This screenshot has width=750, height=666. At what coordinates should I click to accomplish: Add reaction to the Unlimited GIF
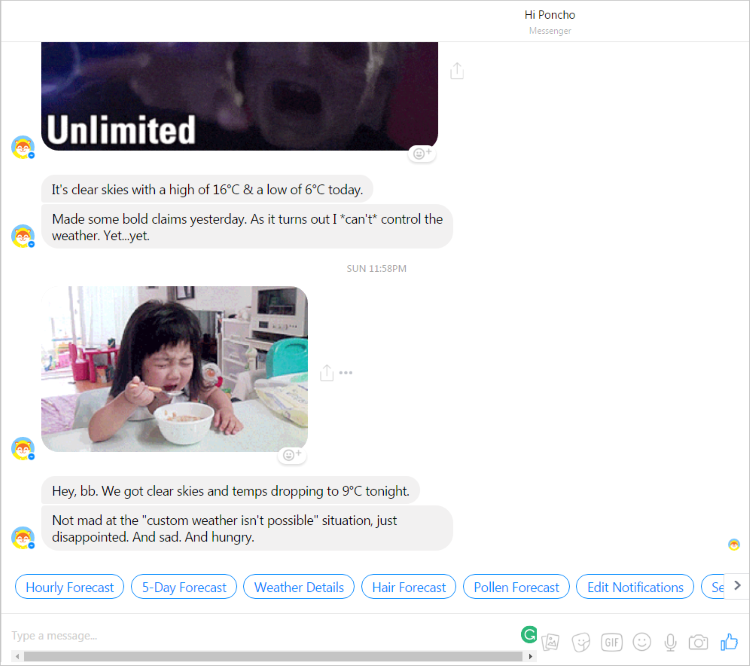coord(422,154)
